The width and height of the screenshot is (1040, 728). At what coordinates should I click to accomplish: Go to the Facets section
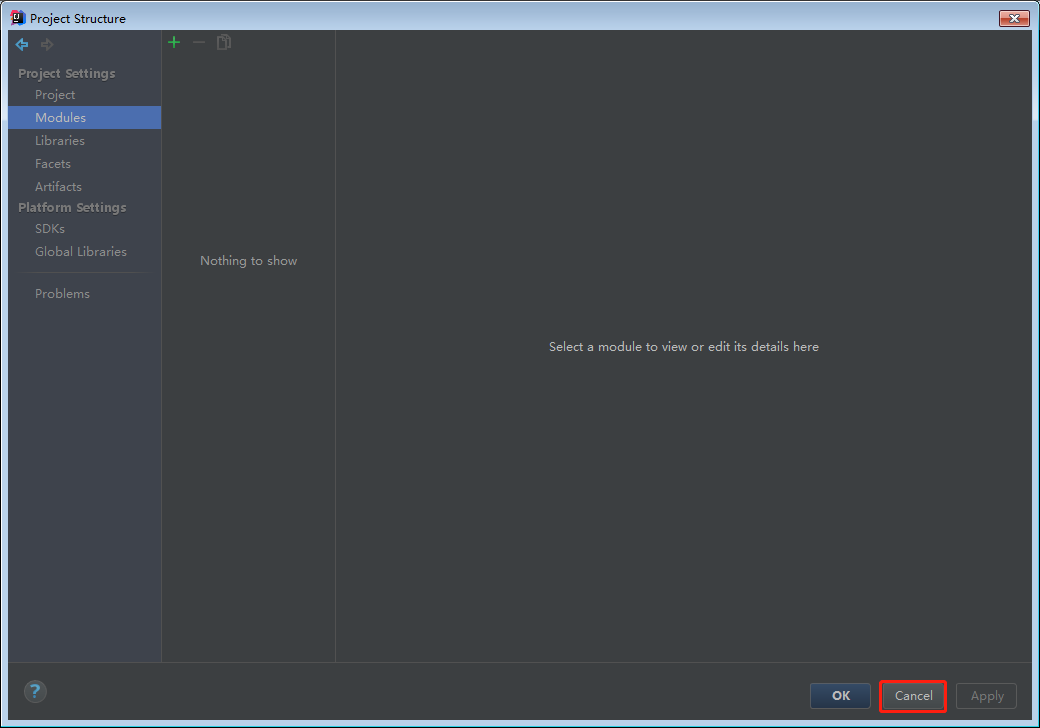tap(53, 164)
